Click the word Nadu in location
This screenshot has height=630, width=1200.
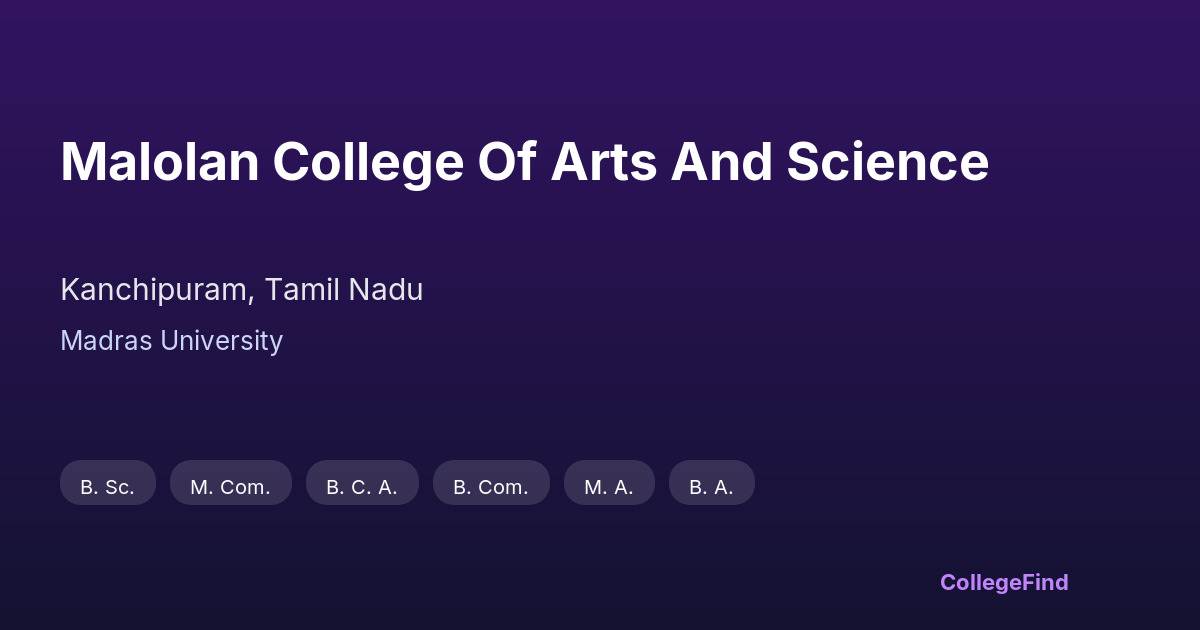pyautogui.click(x=385, y=290)
